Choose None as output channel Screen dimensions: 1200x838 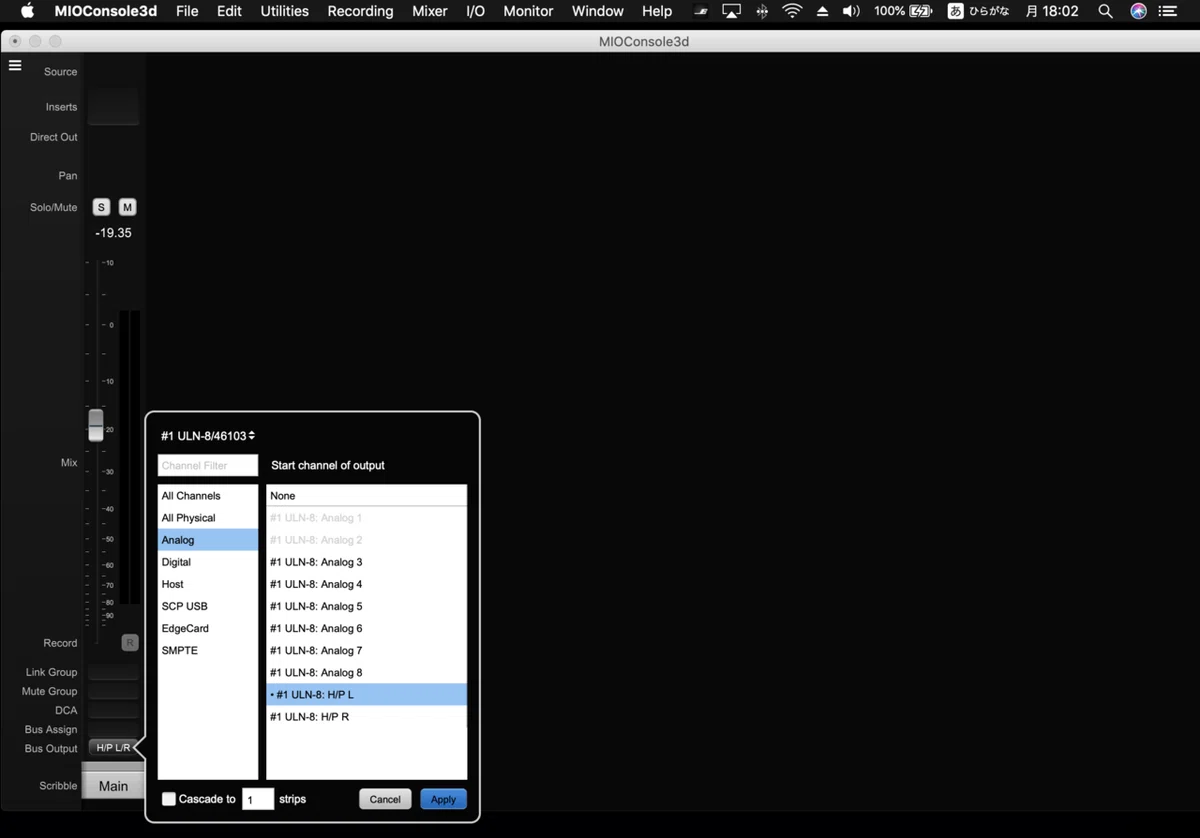(366, 496)
